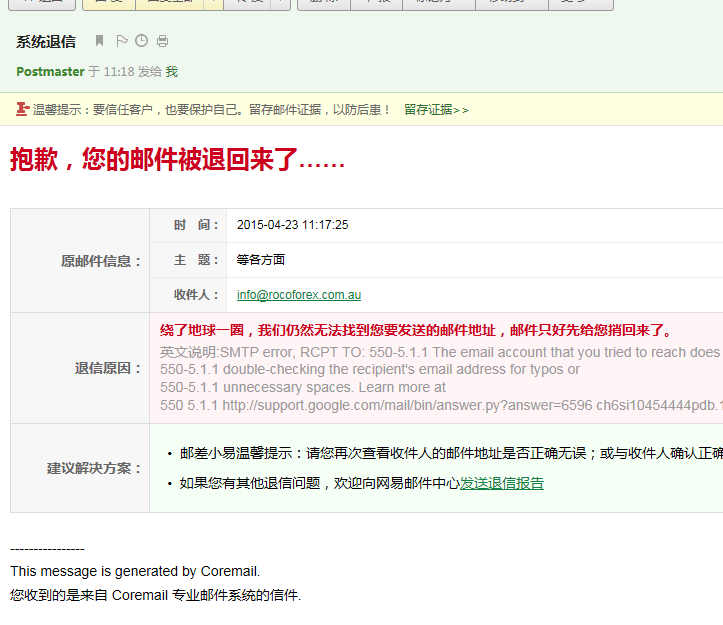
Task: Open the 留存证据>> link
Action: (x=436, y=110)
